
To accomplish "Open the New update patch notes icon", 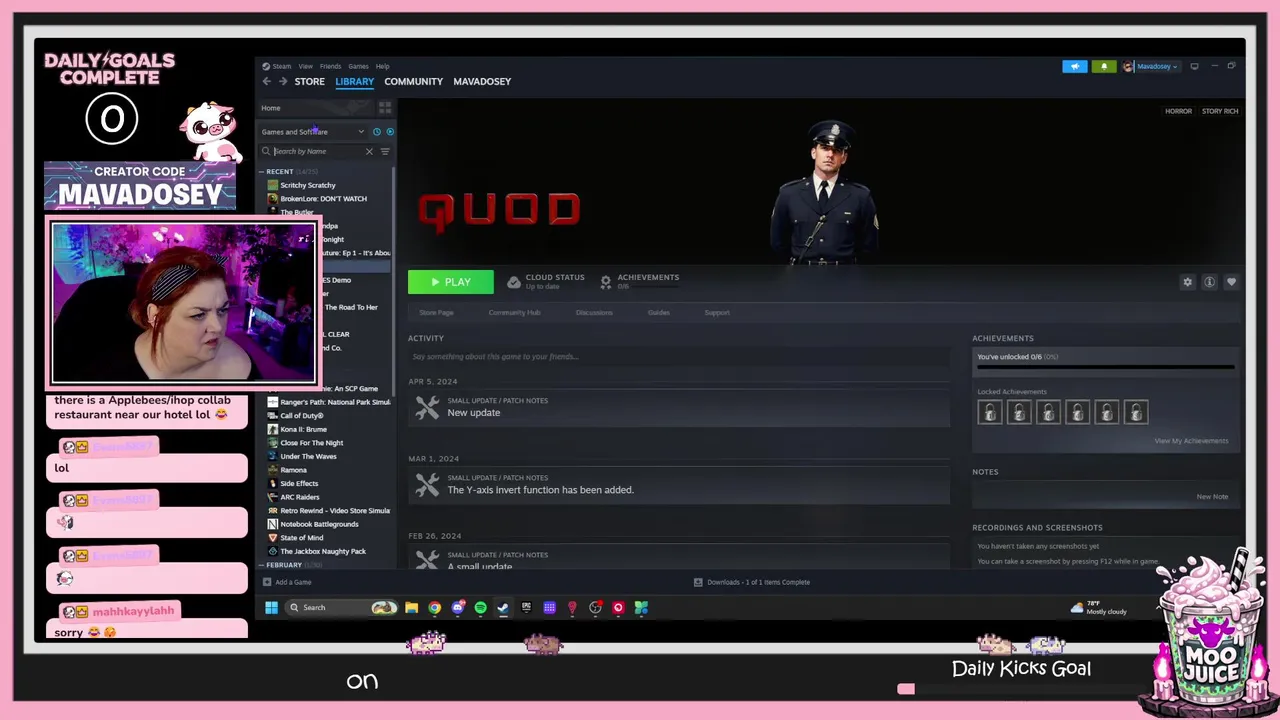I will click(x=427, y=407).
